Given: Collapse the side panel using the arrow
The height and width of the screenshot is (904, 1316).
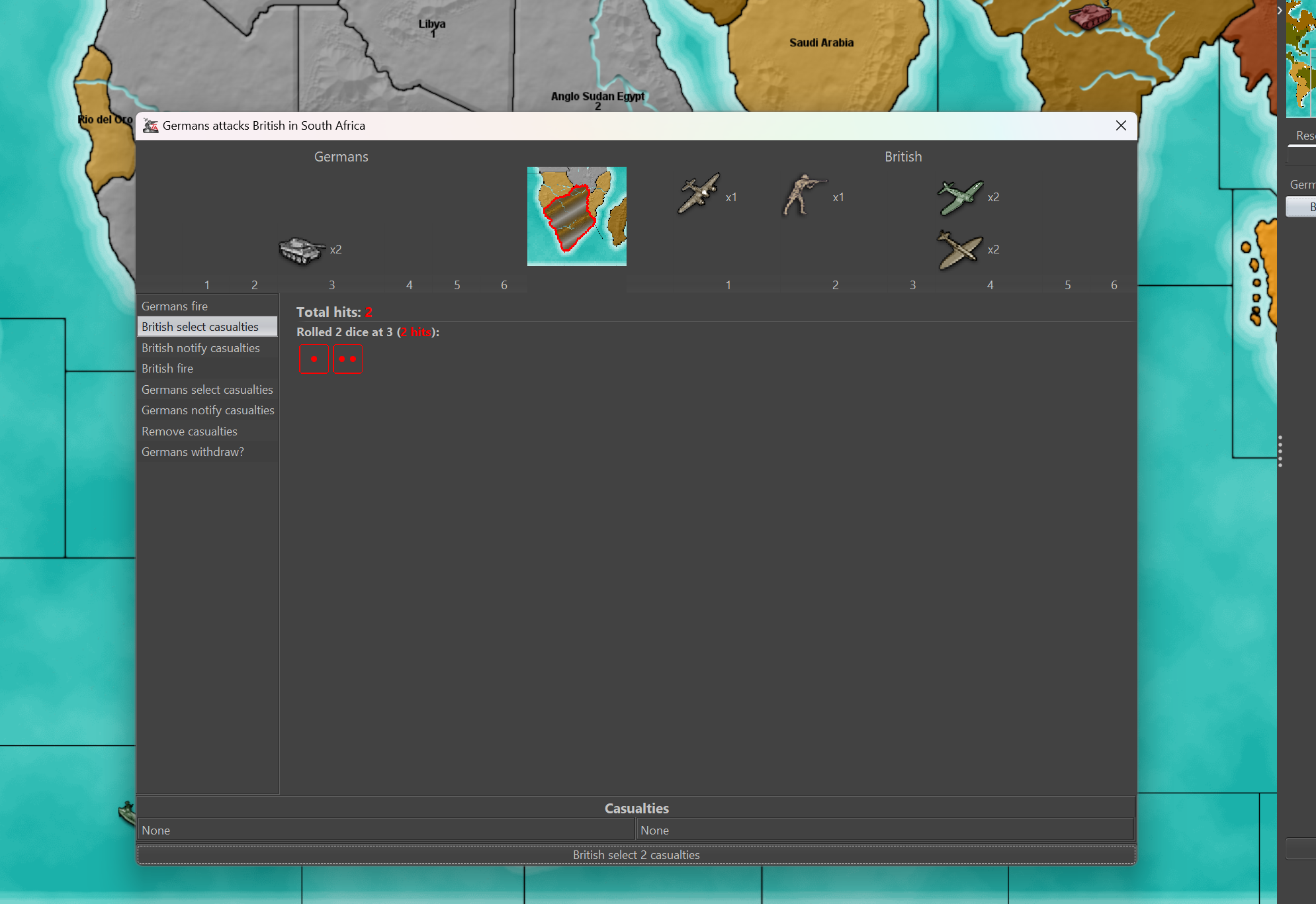Looking at the screenshot, I should (1280, 10).
